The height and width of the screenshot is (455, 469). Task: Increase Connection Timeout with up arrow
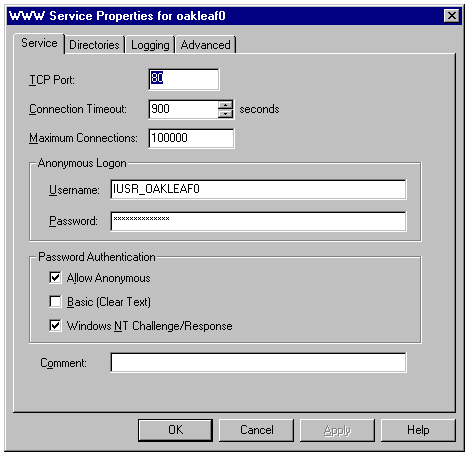click(x=226, y=105)
